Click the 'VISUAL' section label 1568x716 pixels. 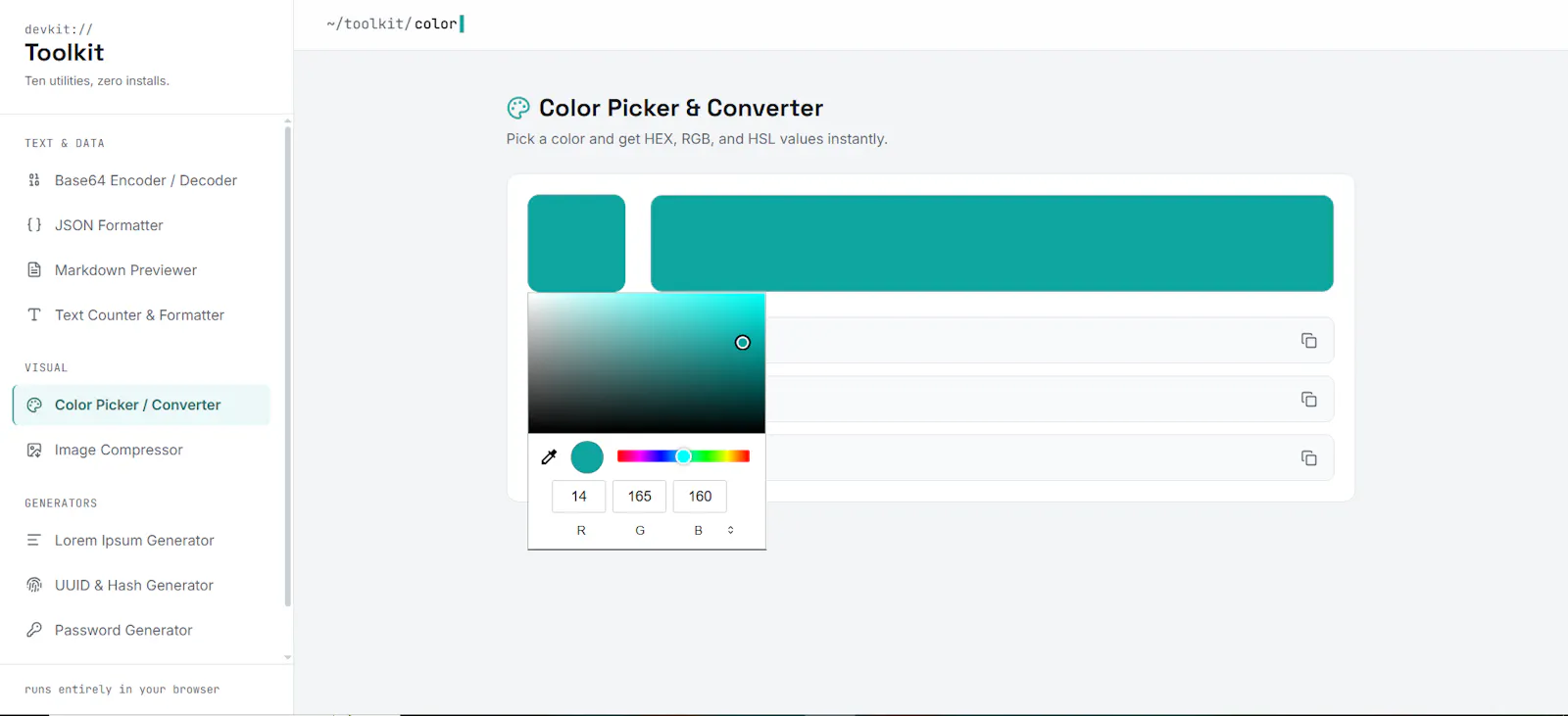coord(46,368)
